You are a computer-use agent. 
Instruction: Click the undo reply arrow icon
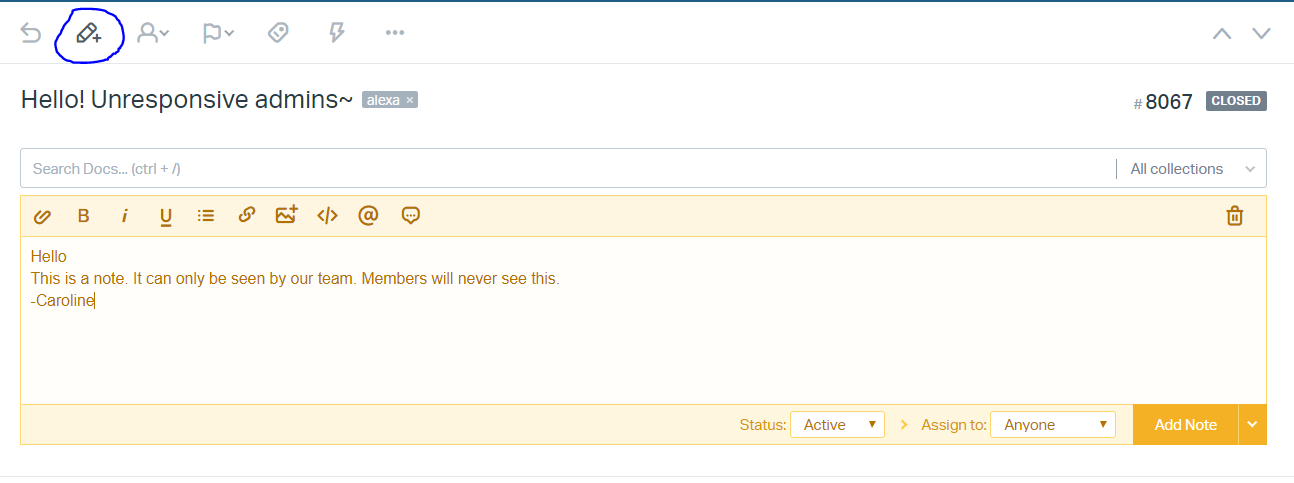point(31,34)
